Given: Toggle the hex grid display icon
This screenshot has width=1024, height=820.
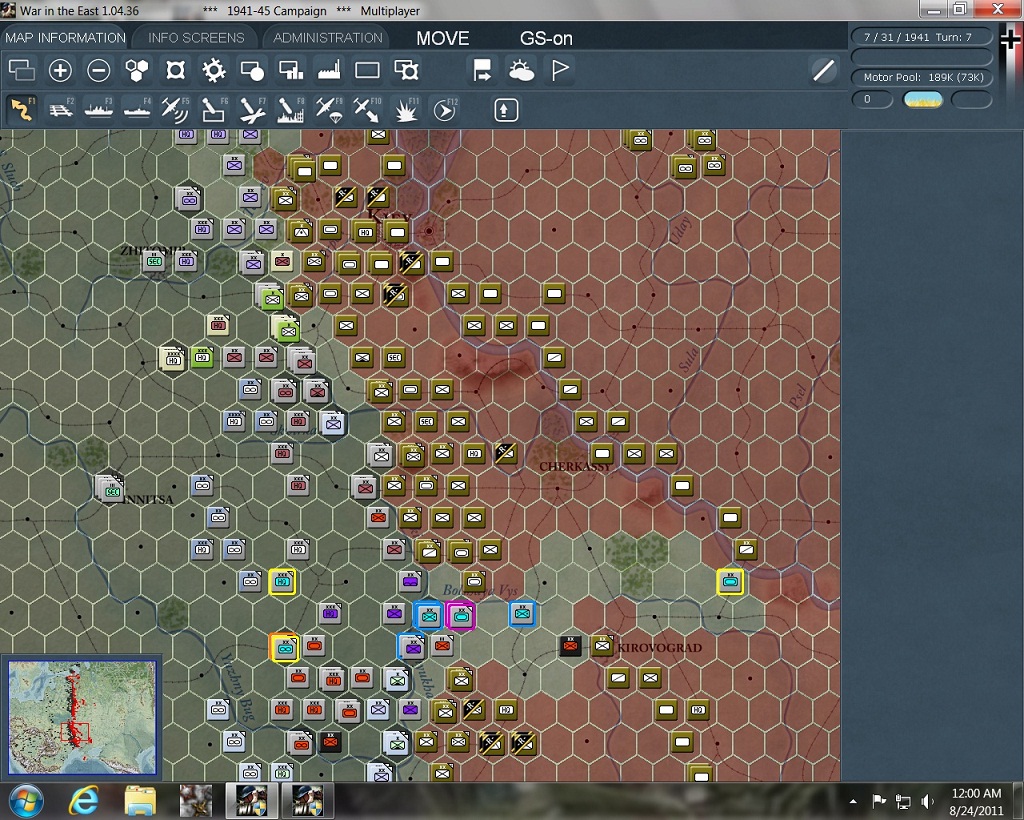Looking at the screenshot, I should coord(137,71).
